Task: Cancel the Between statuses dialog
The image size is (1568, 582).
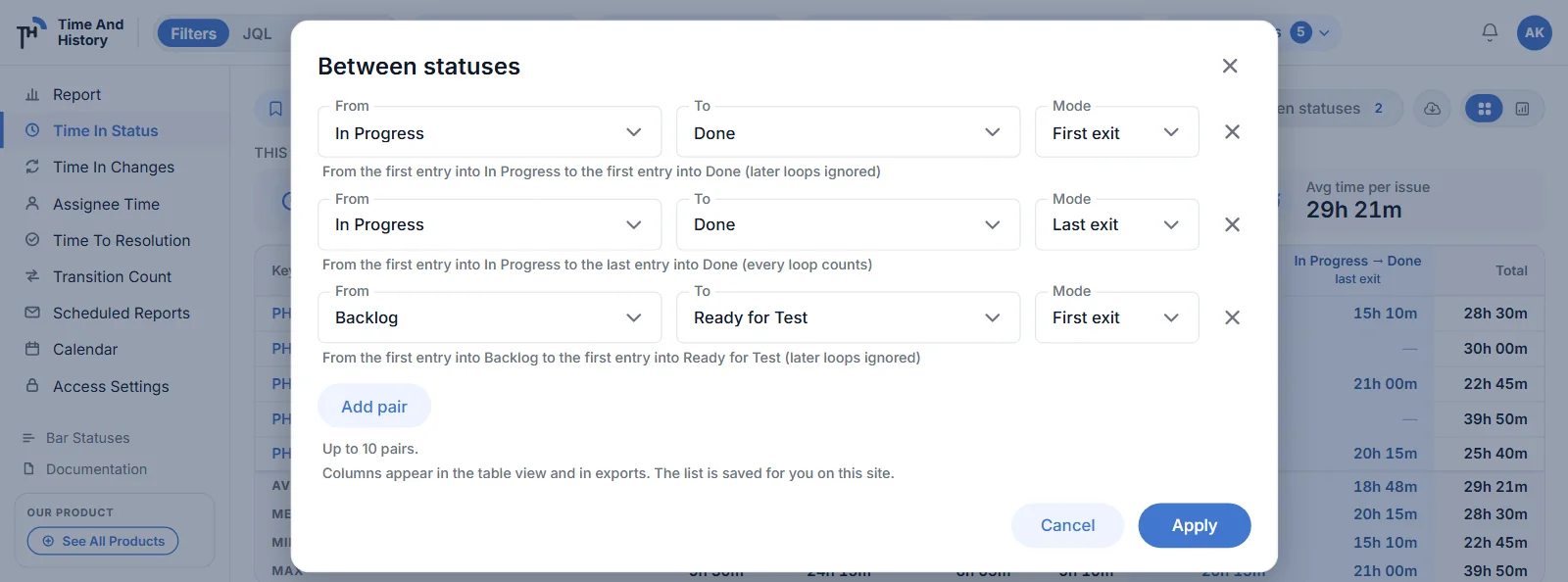Action: pyautogui.click(x=1067, y=525)
